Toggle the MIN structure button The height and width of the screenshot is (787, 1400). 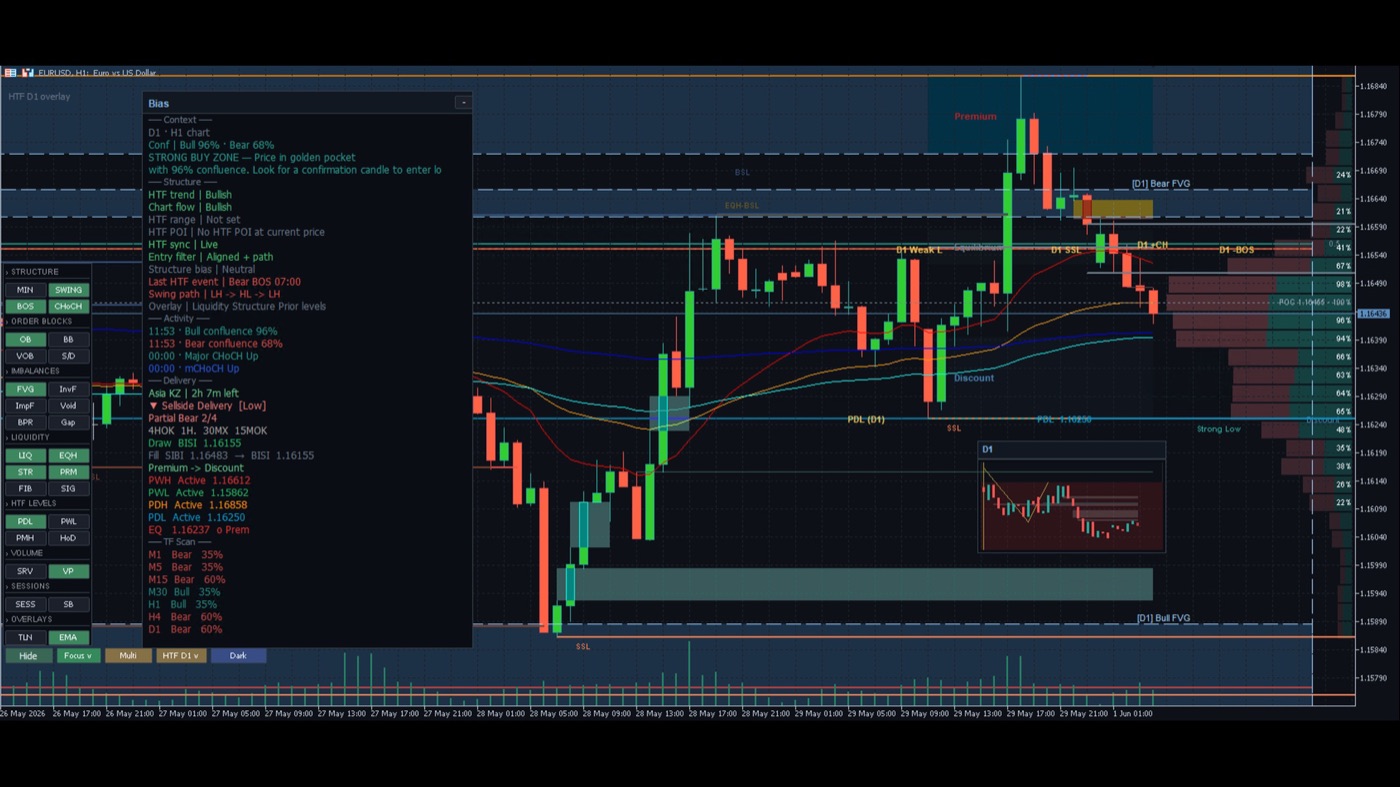pyautogui.click(x=25, y=290)
